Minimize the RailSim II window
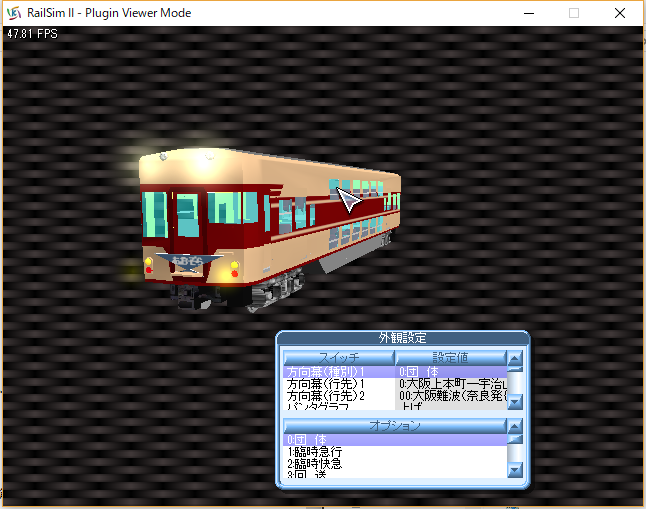This screenshot has width=646, height=509. pos(528,13)
